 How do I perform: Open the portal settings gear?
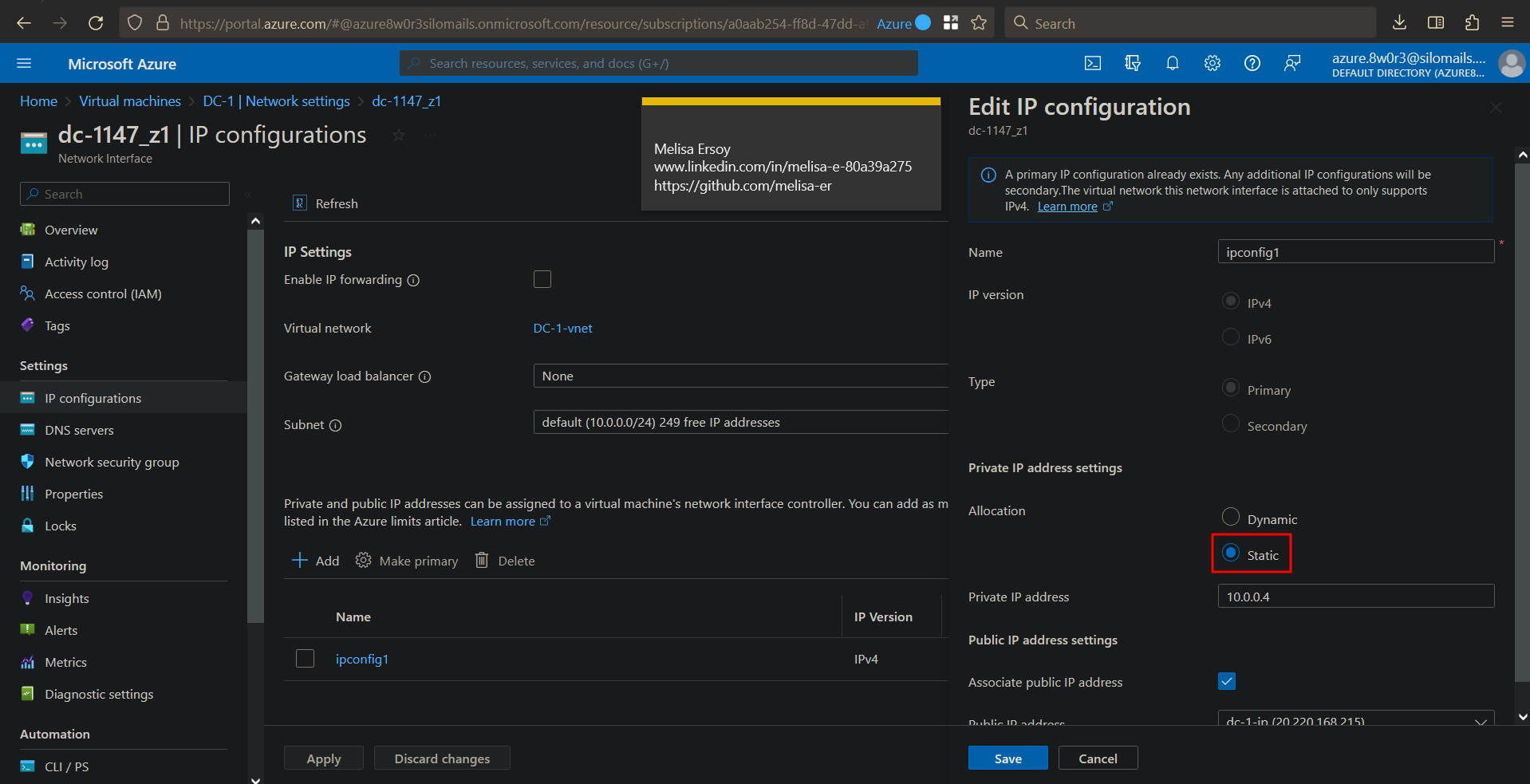tap(1212, 63)
